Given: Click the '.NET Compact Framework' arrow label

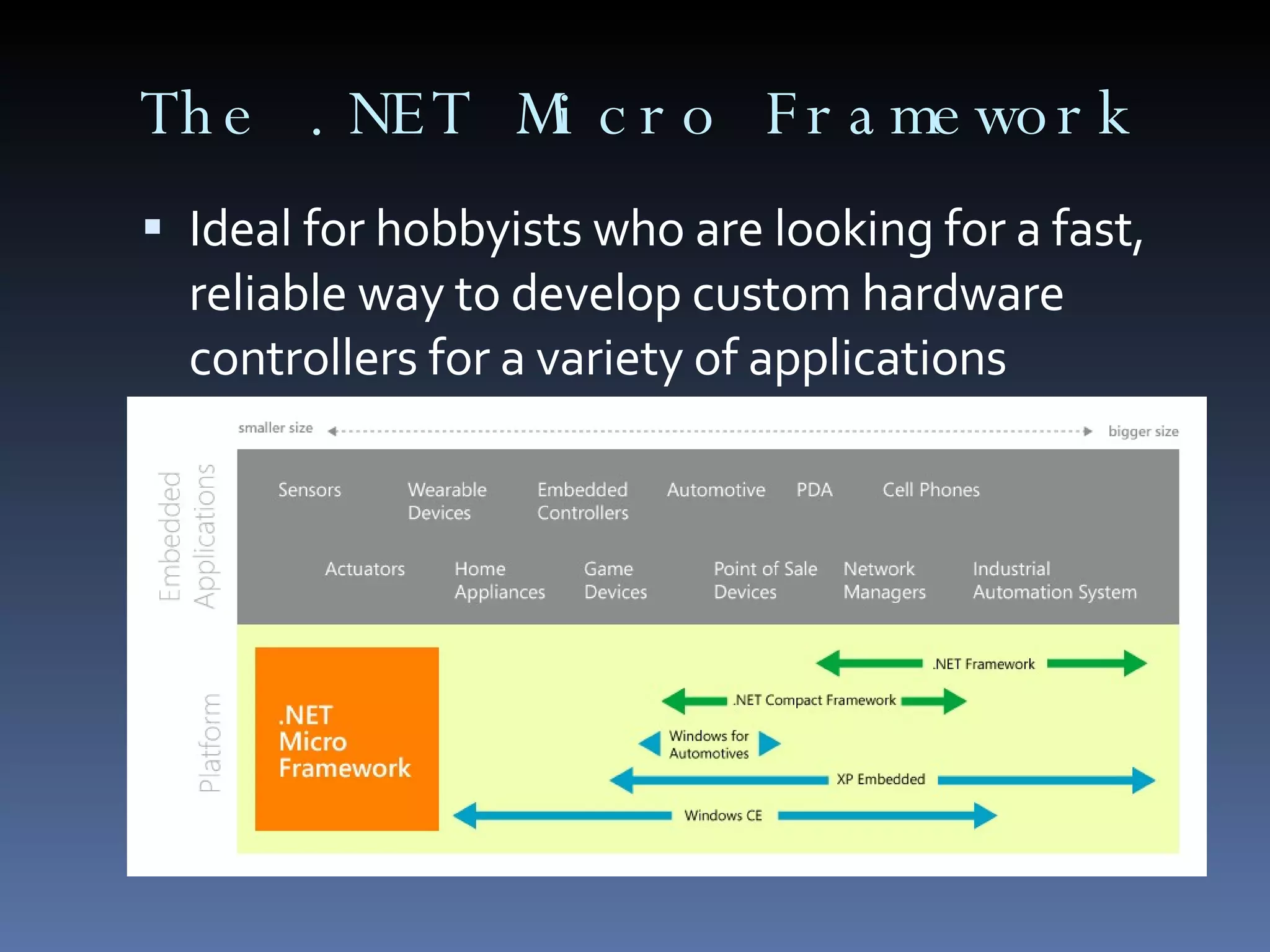Looking at the screenshot, I should (x=814, y=700).
